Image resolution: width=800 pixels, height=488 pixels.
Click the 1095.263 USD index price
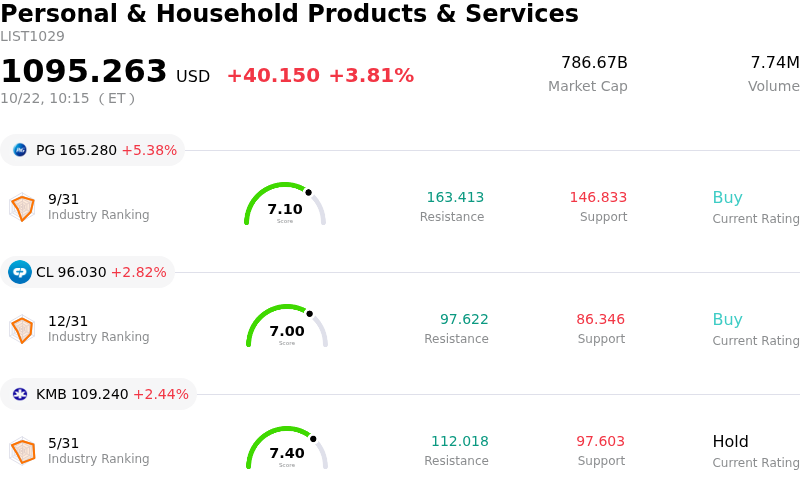[105, 71]
